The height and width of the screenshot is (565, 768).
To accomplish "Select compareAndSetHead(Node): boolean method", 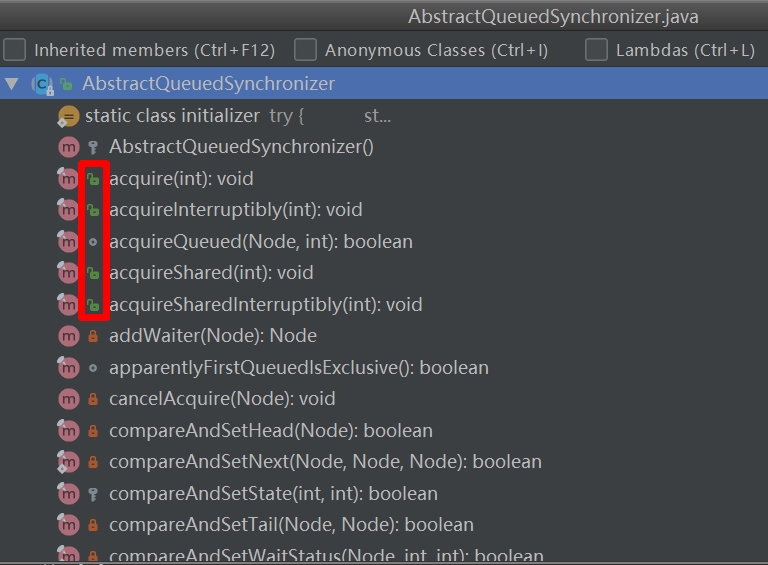I will click(x=270, y=431).
